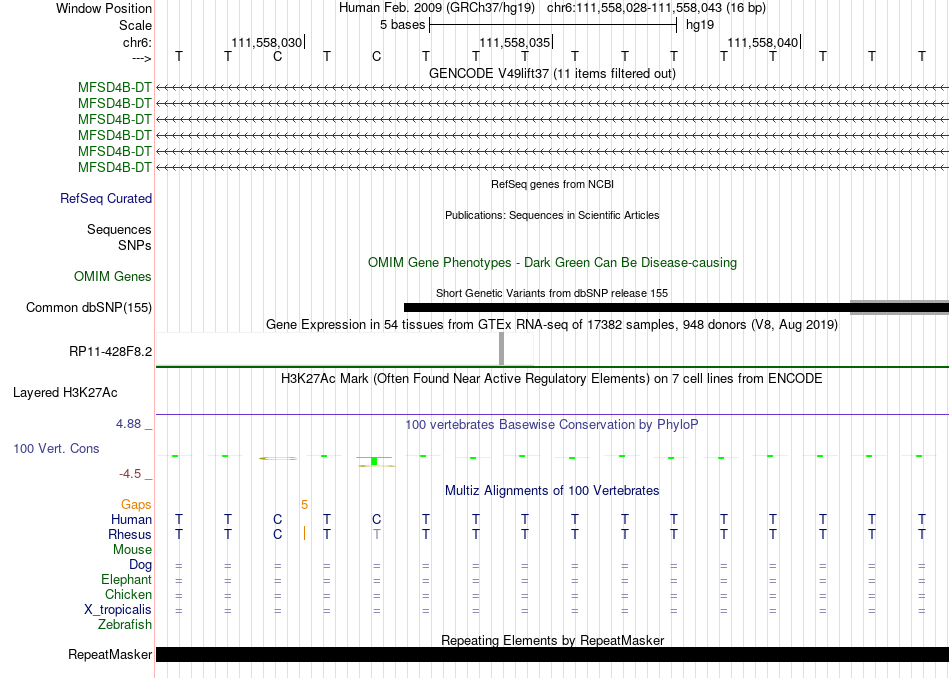Click the Common dbSNP(155) track label
950x678 pixels.
click(89, 308)
